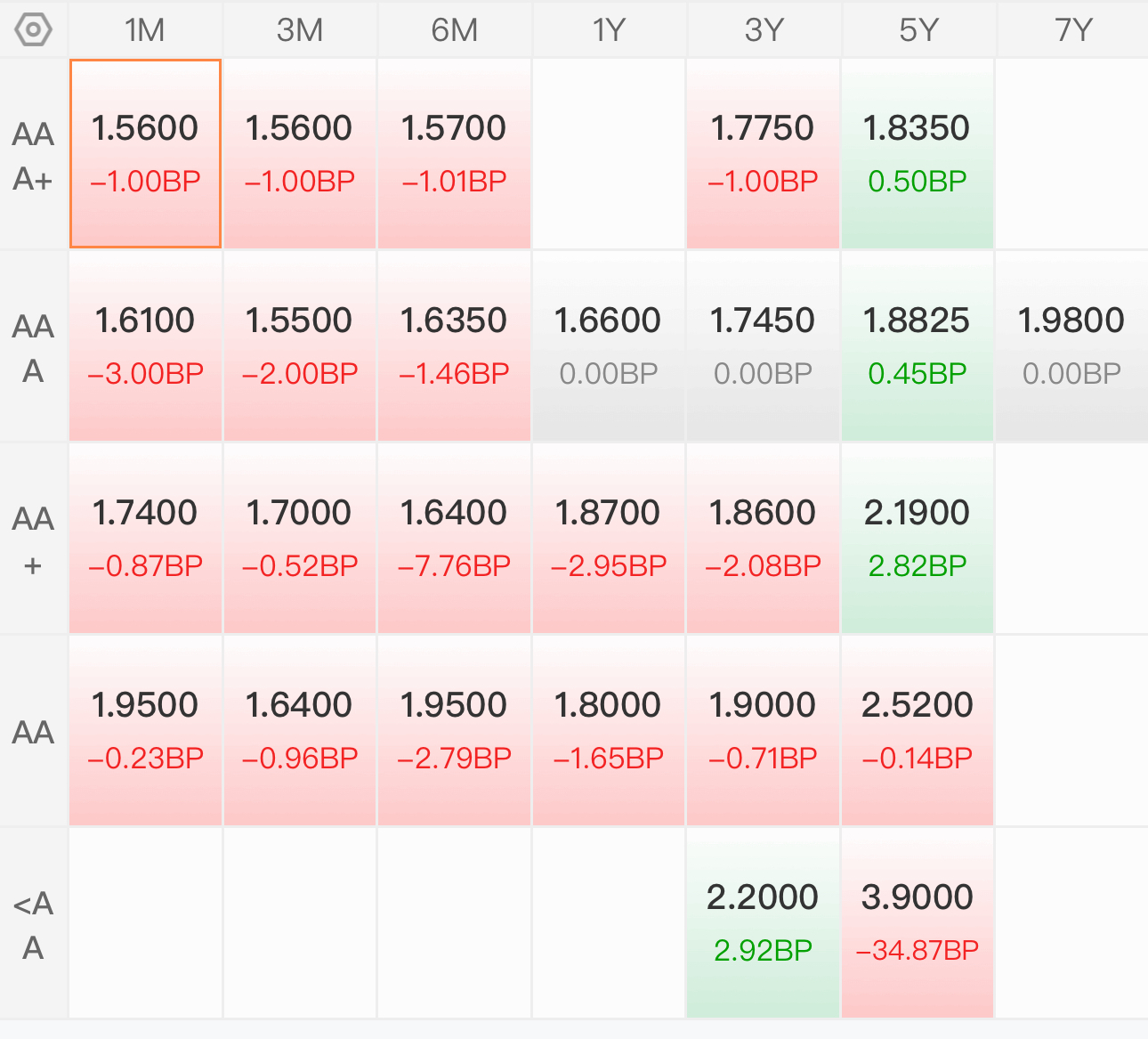Select the AAA+ 3Y cell showing 1.7750
The height and width of the screenshot is (1039, 1148).
[x=763, y=154]
